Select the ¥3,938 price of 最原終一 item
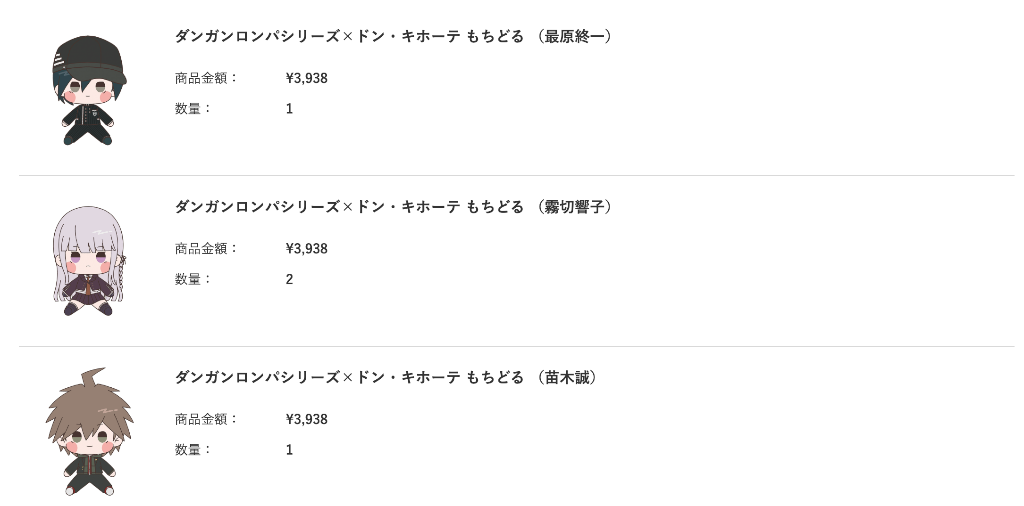The width and height of the screenshot is (1024, 506). pos(306,78)
